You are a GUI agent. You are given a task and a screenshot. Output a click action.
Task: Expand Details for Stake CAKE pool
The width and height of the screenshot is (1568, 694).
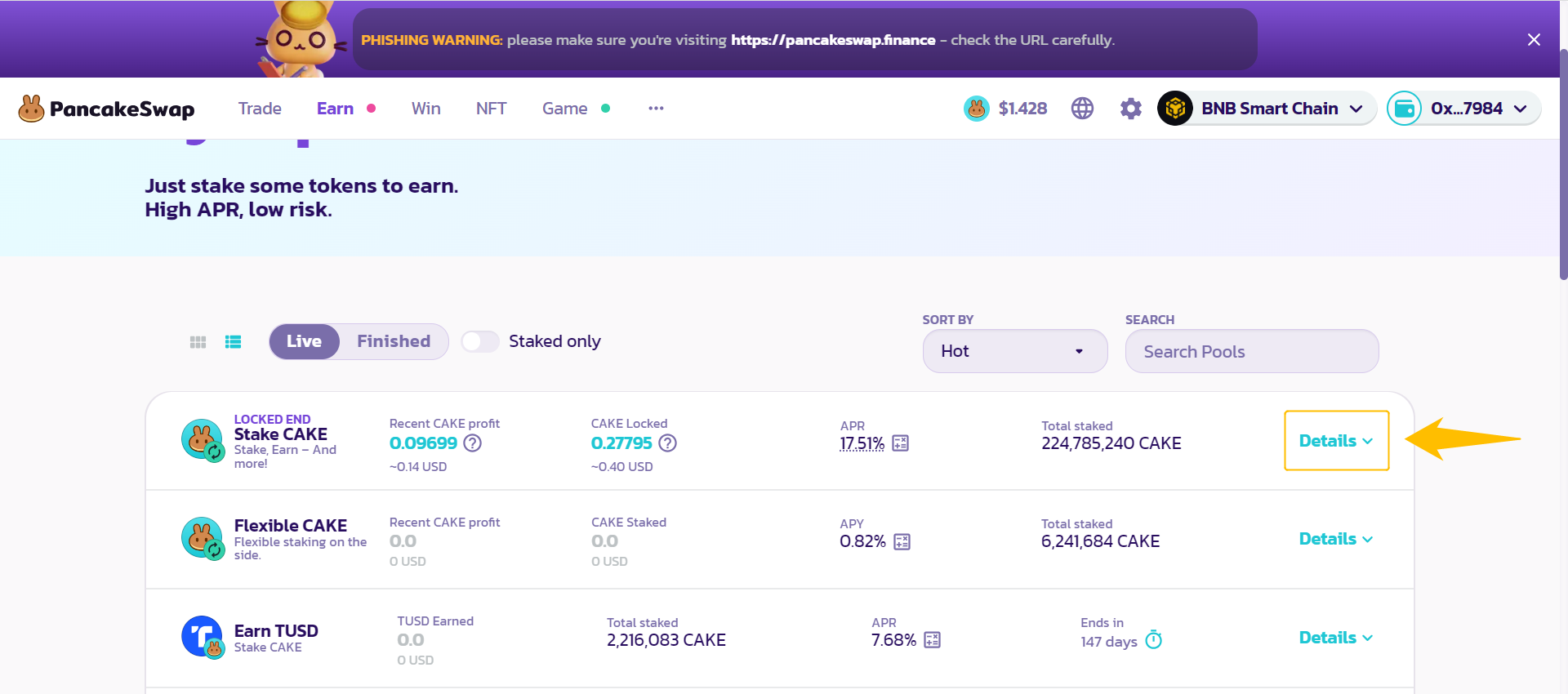(x=1336, y=441)
